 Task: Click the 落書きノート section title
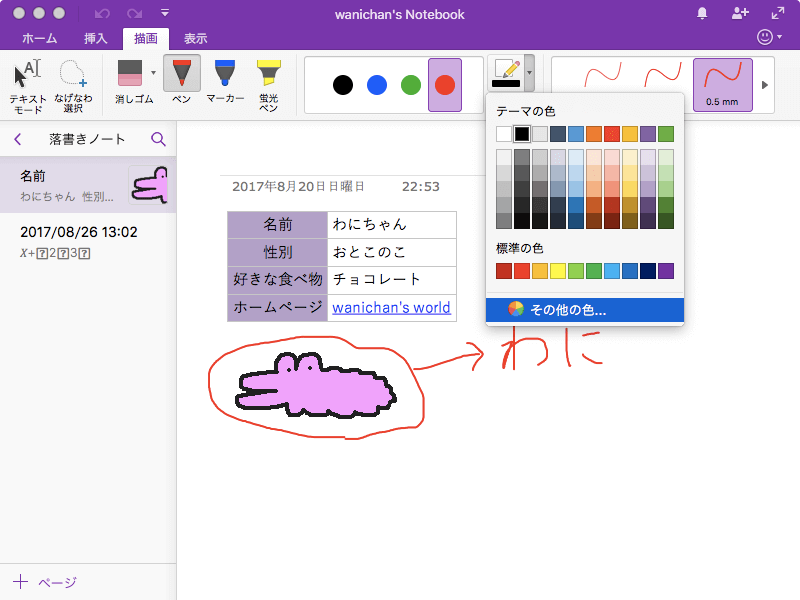pos(87,139)
